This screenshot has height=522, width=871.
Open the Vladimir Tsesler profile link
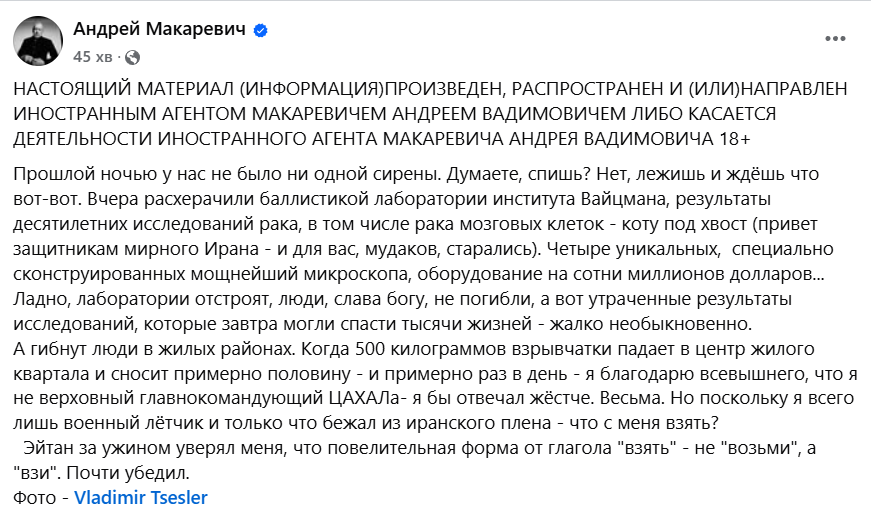click(x=140, y=496)
